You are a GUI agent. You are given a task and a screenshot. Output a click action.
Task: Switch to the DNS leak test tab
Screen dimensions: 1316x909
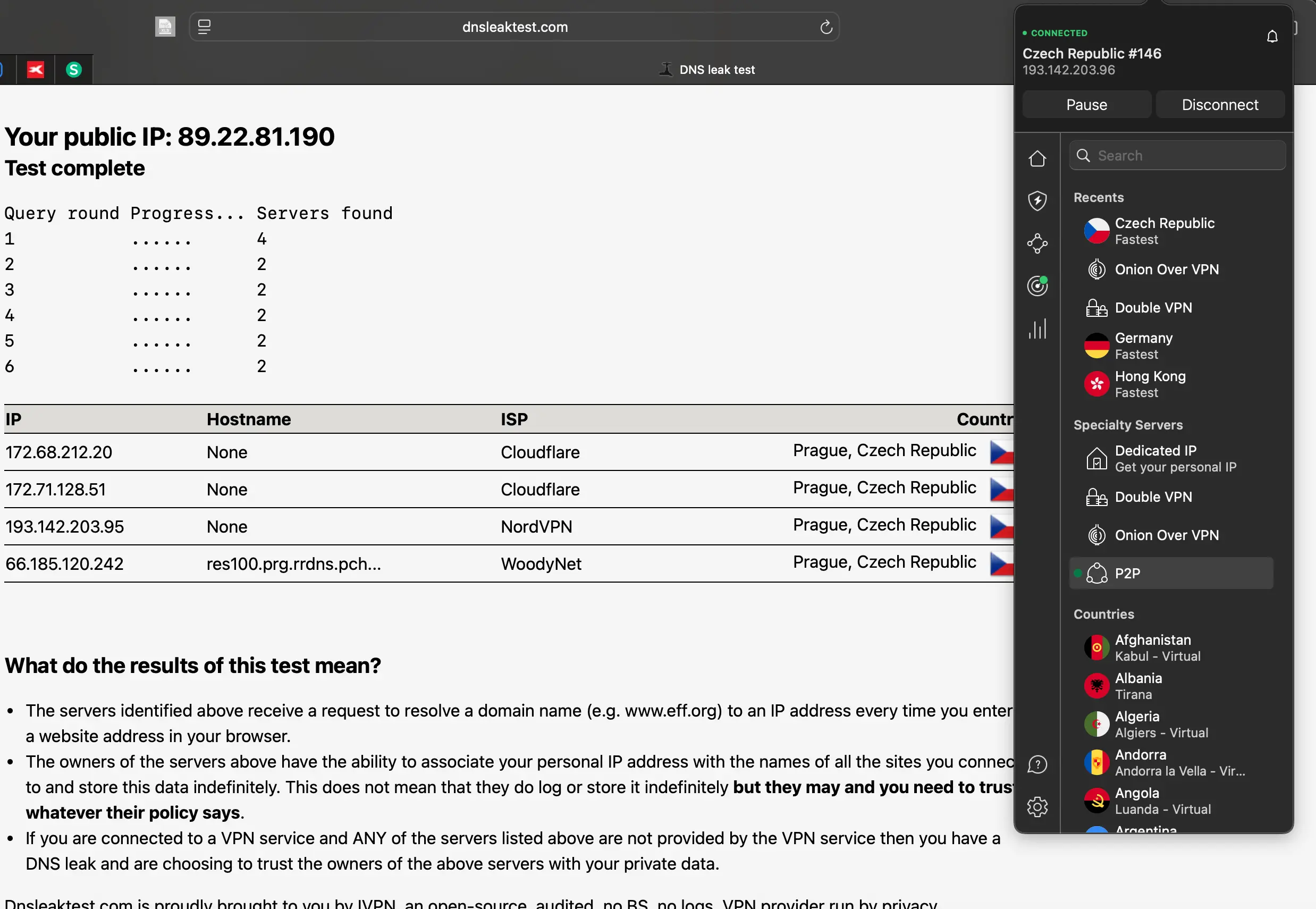click(706, 69)
